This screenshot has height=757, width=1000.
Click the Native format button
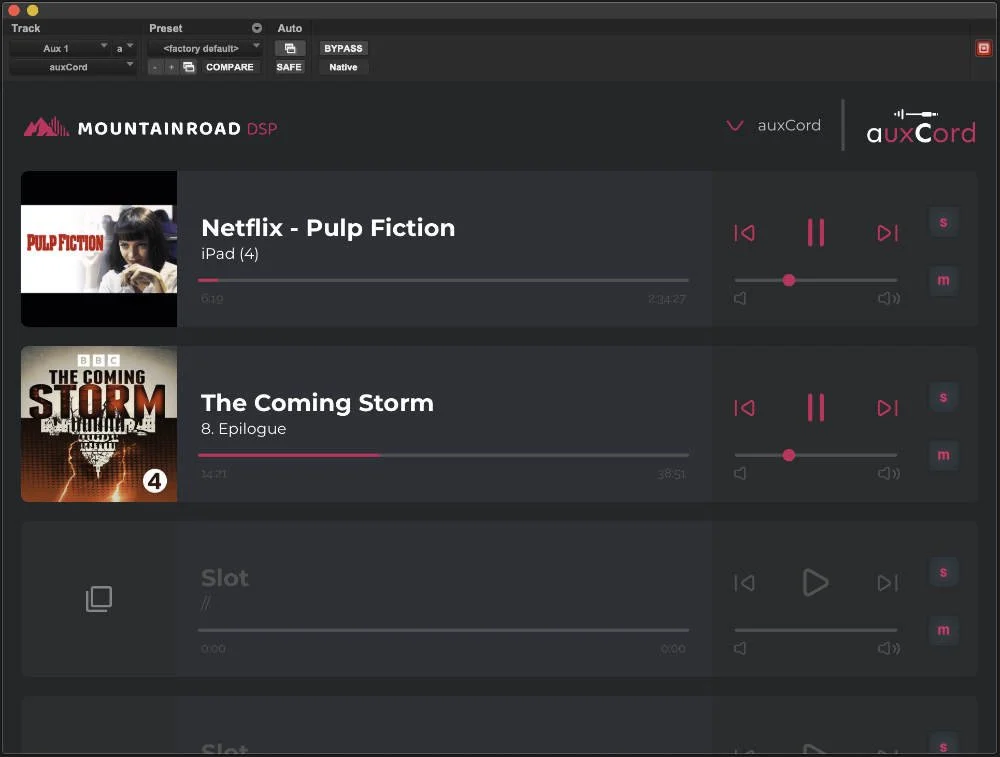pos(343,67)
